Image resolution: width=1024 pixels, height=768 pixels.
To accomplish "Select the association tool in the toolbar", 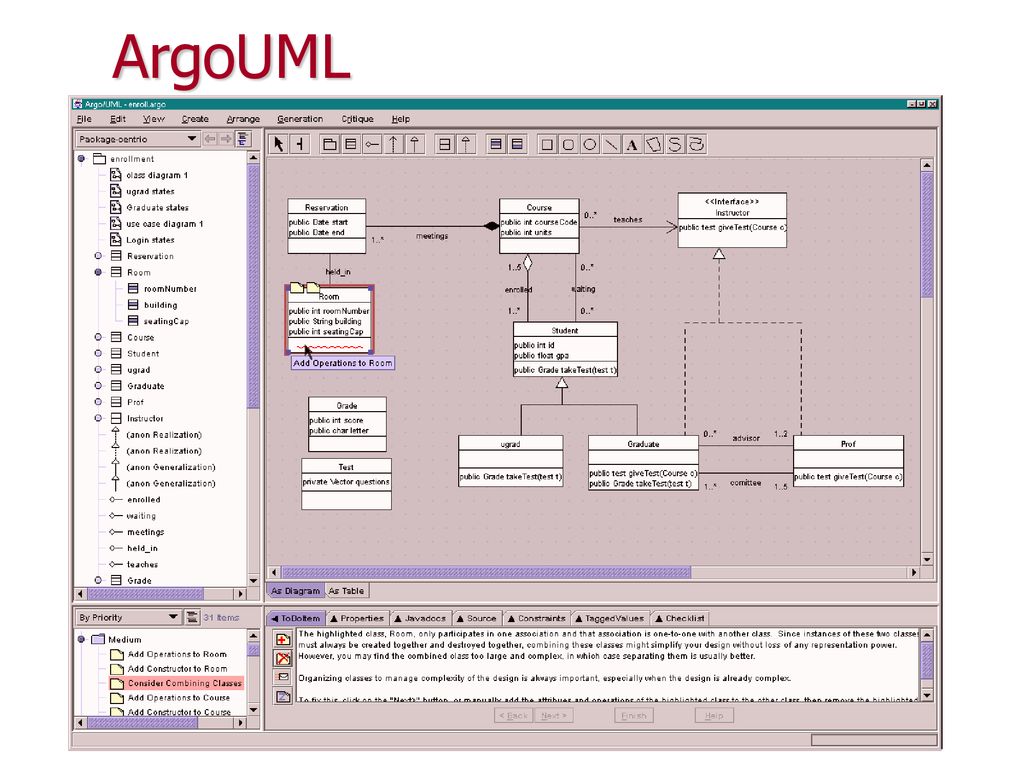I will pyautogui.click(x=372, y=144).
